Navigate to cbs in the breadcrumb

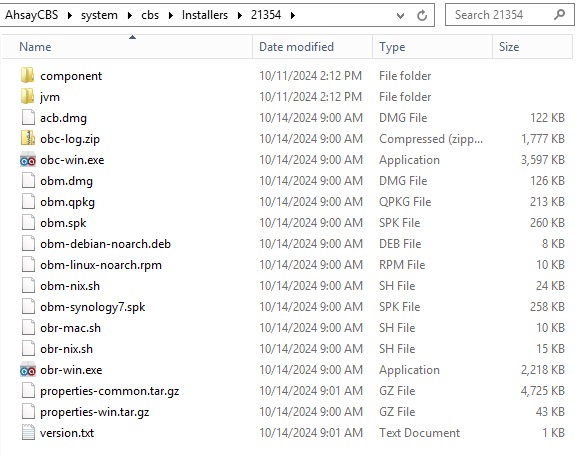[x=150, y=15]
